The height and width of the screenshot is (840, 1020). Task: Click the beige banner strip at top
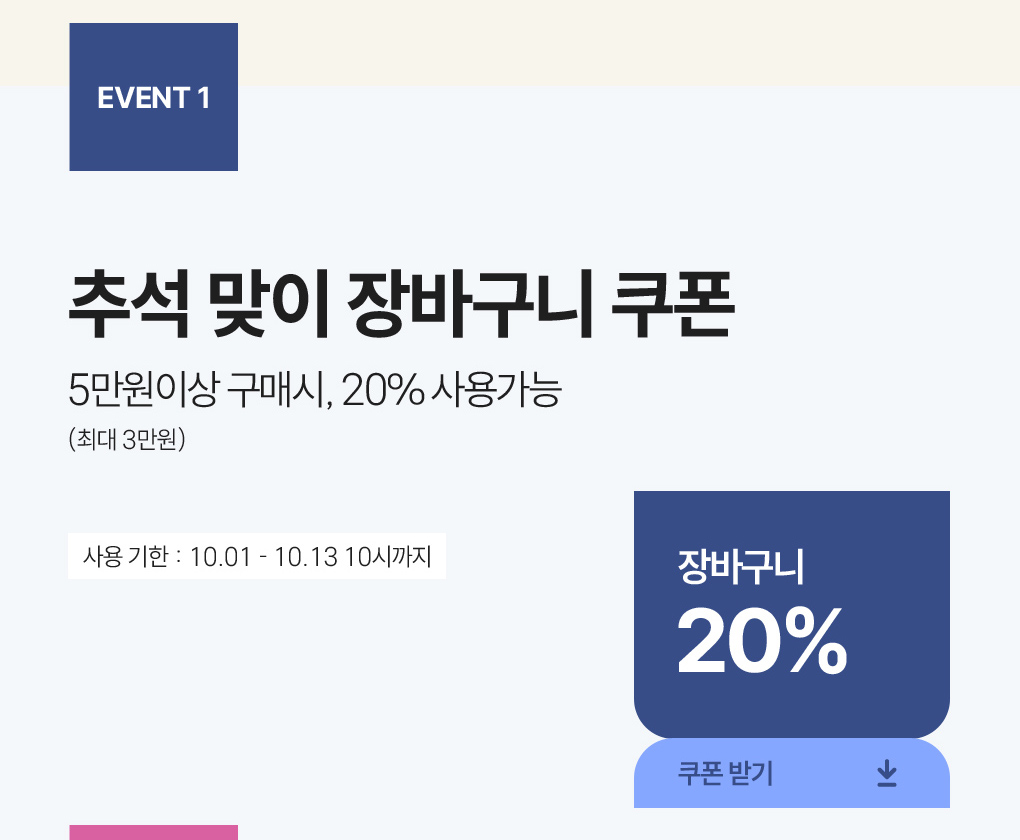pyautogui.click(x=600, y=42)
